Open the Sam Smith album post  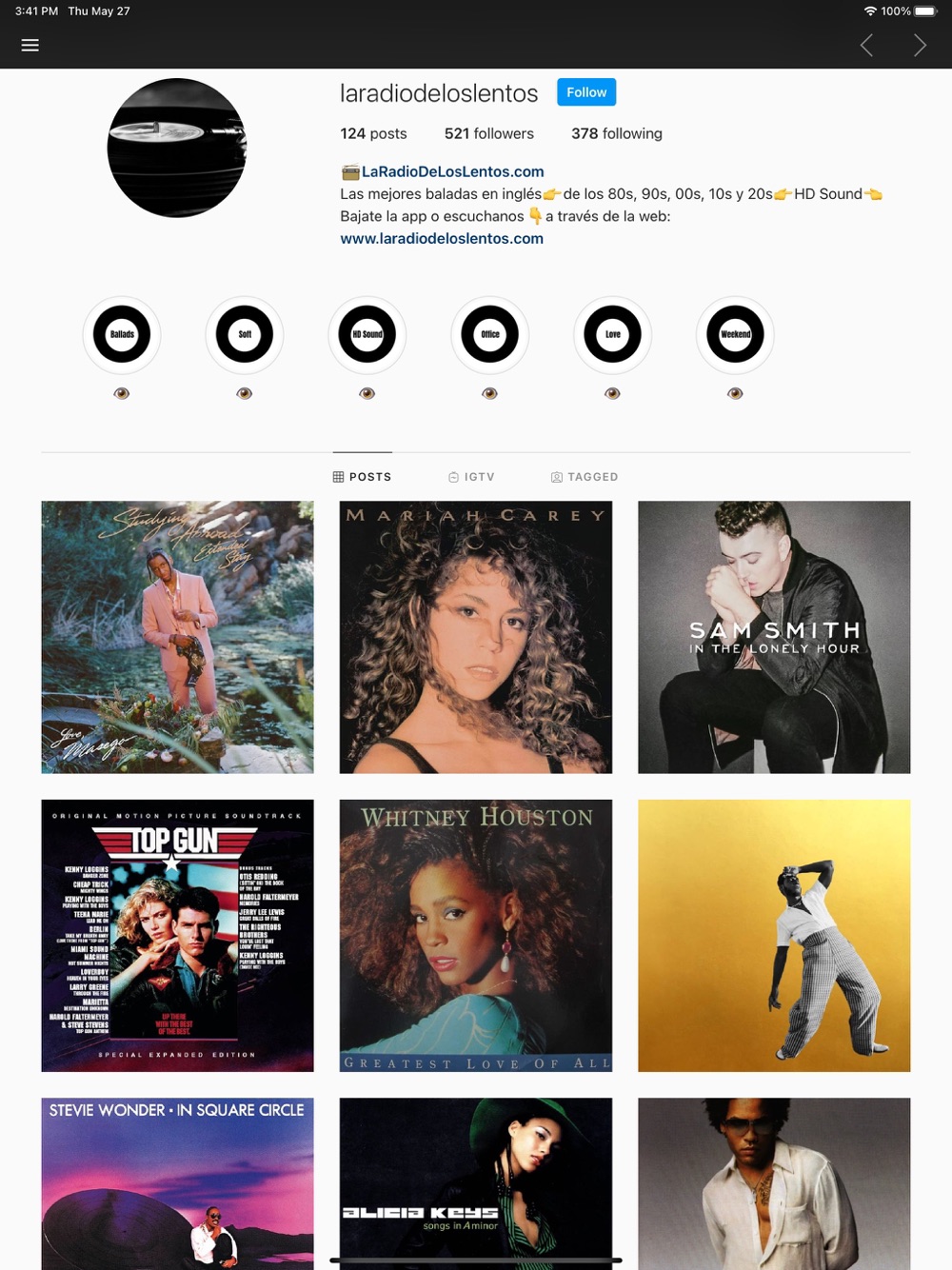pyautogui.click(x=774, y=637)
